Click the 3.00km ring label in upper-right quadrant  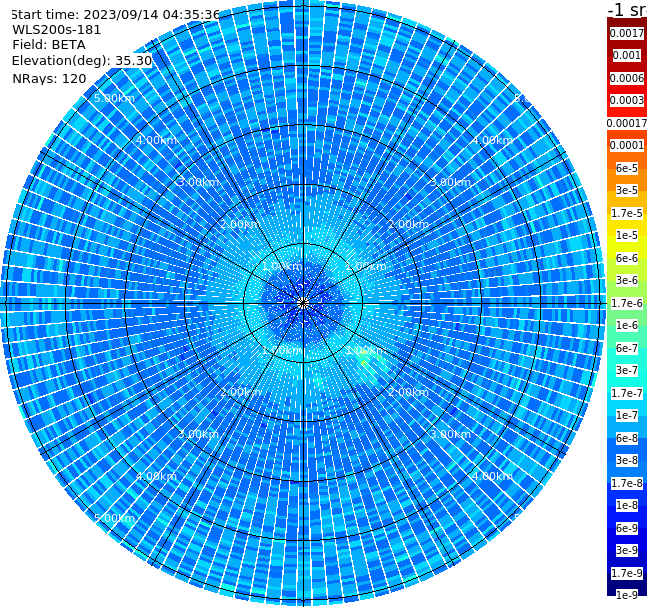pos(451,182)
